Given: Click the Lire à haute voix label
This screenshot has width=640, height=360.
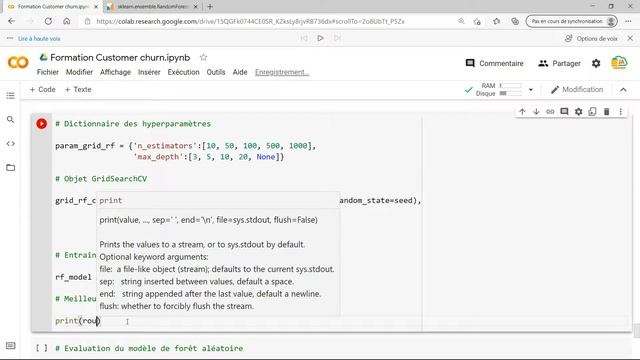Looking at the screenshot, I should point(39,38).
